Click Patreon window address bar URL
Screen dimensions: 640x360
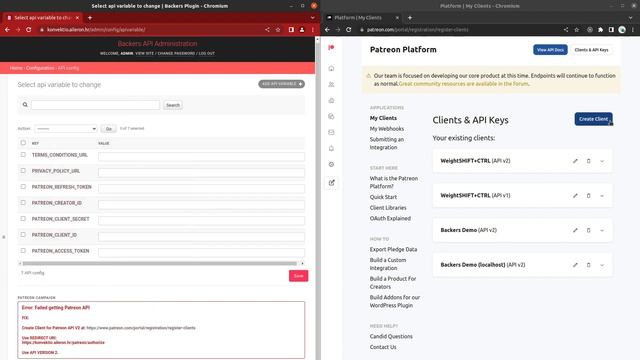(417, 29)
